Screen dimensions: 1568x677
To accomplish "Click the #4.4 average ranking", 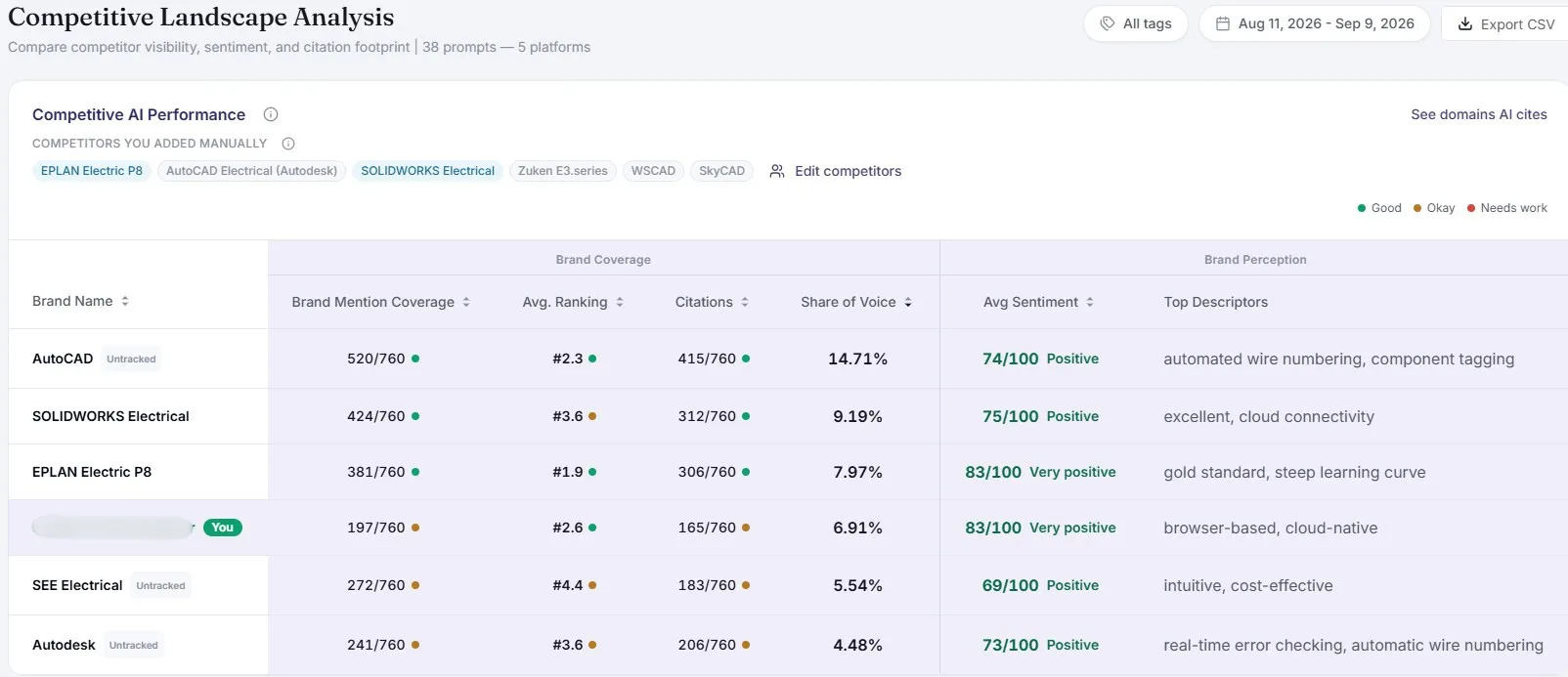I will 568,585.
